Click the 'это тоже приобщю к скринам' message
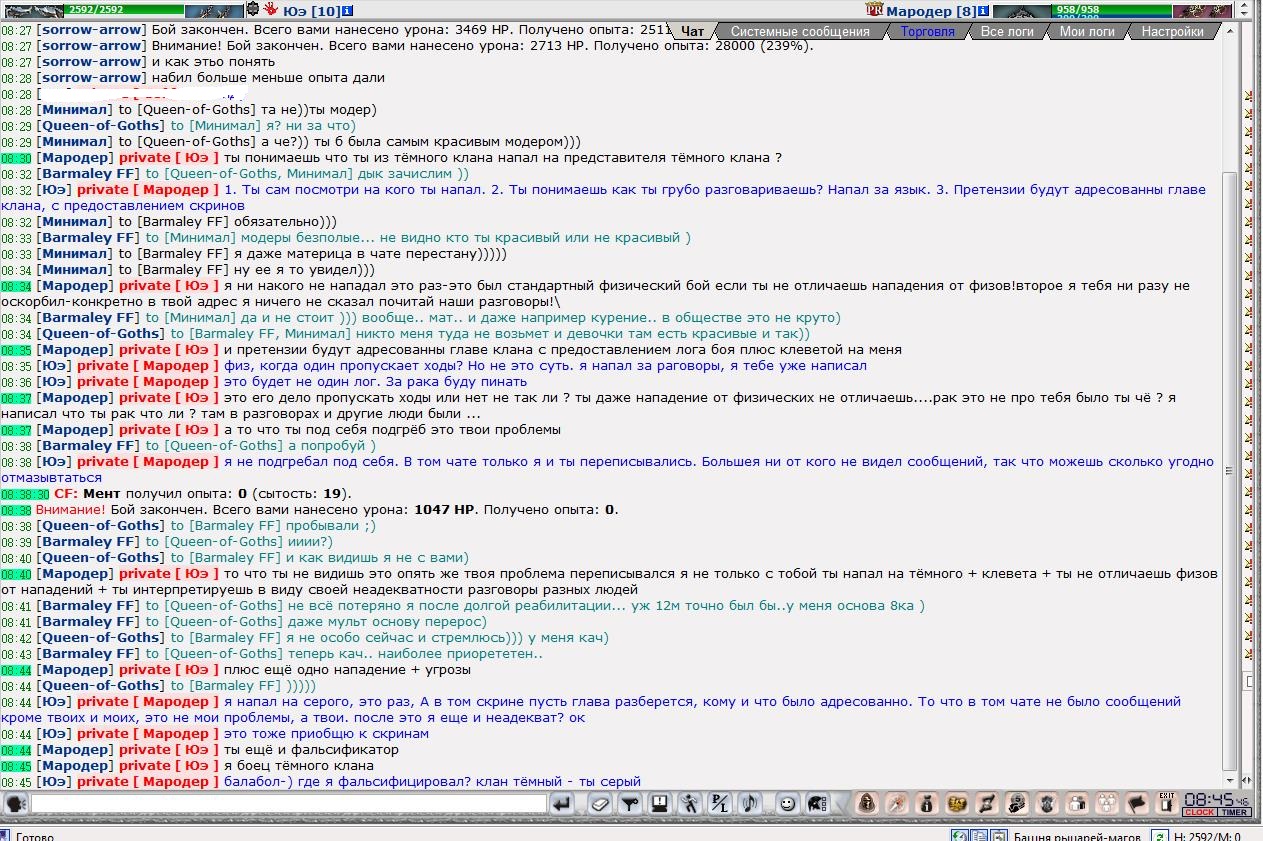Screen dimensions: 1263x841 pyautogui.click(x=326, y=734)
